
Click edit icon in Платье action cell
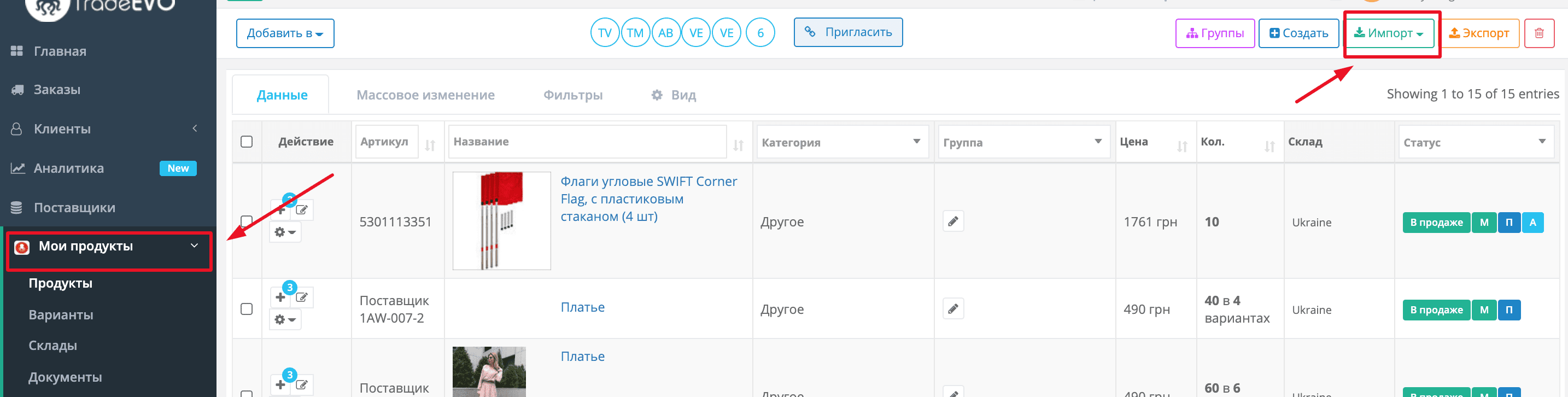(x=302, y=297)
